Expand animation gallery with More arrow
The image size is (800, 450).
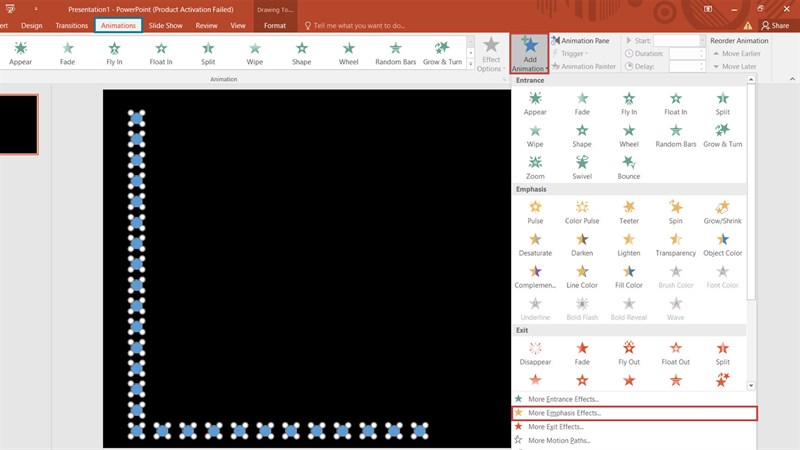click(470, 65)
